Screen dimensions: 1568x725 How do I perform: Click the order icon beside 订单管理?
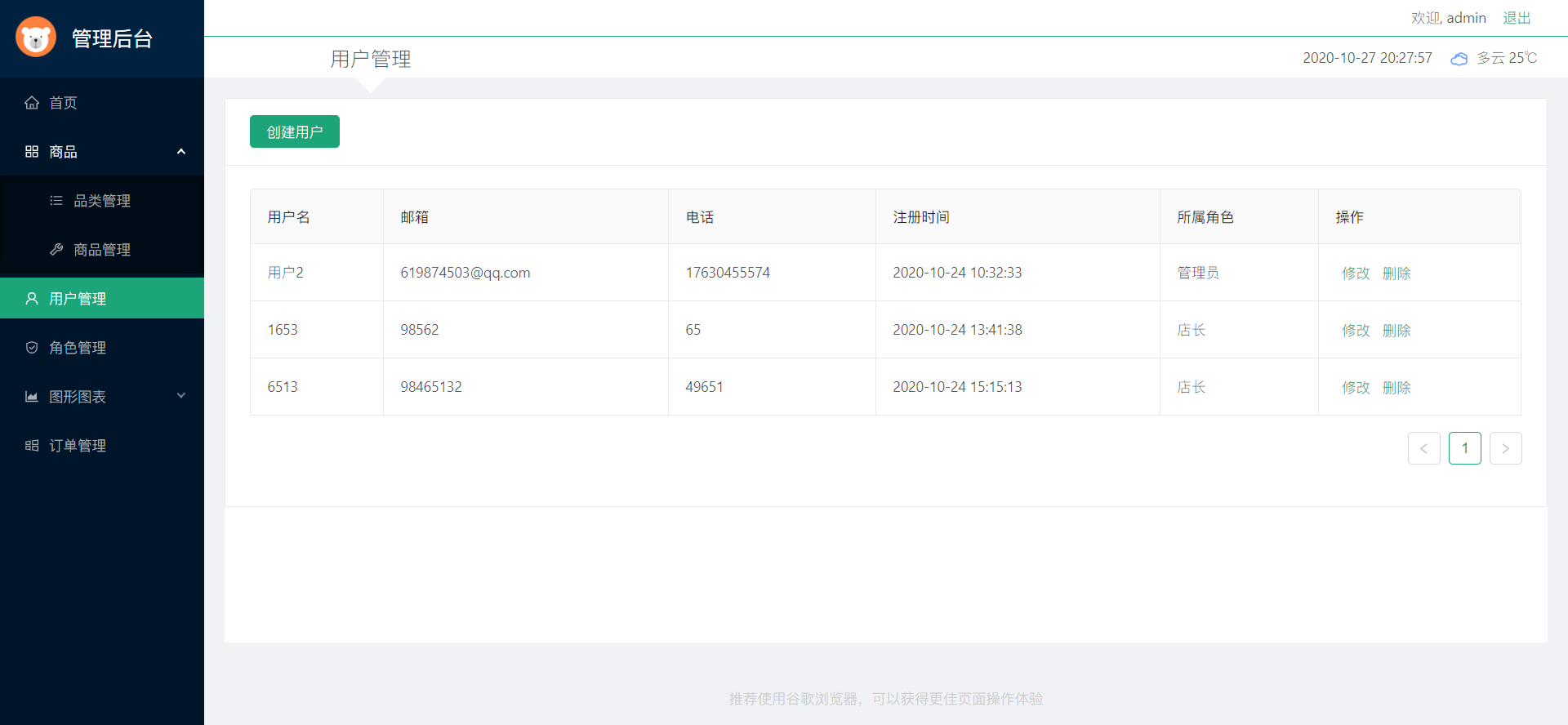pos(32,446)
